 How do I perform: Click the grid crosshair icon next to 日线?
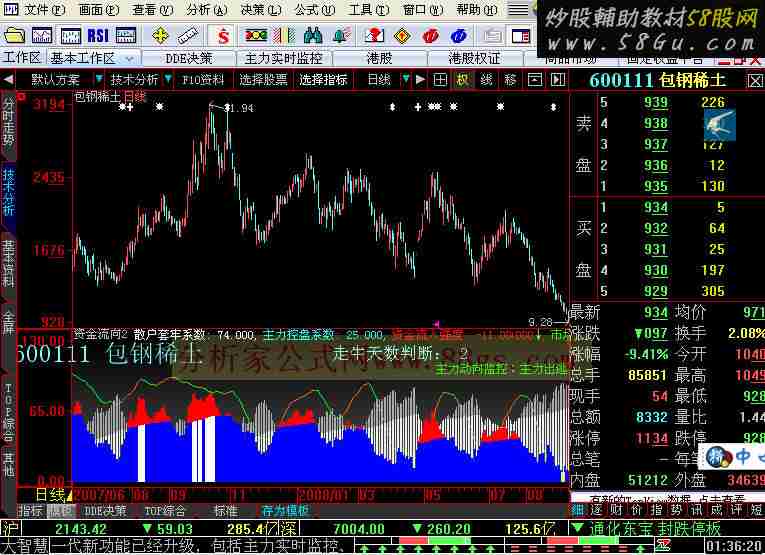pyautogui.click(x=440, y=79)
